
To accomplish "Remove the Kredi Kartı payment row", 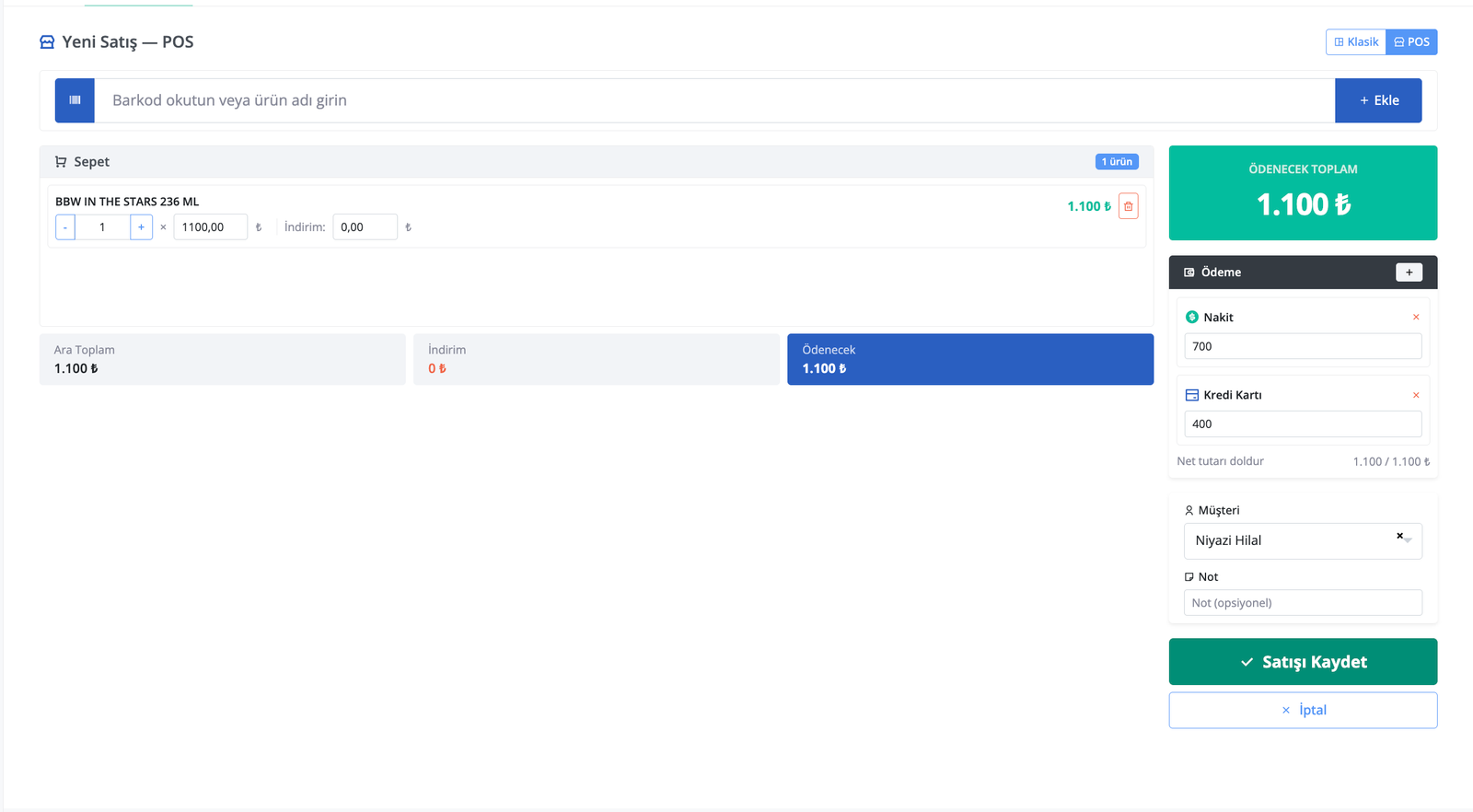I will pos(1416,395).
